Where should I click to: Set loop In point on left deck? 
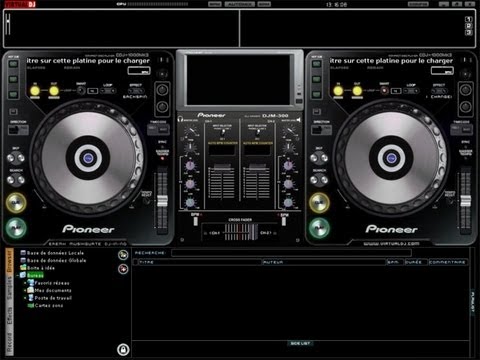point(35,90)
